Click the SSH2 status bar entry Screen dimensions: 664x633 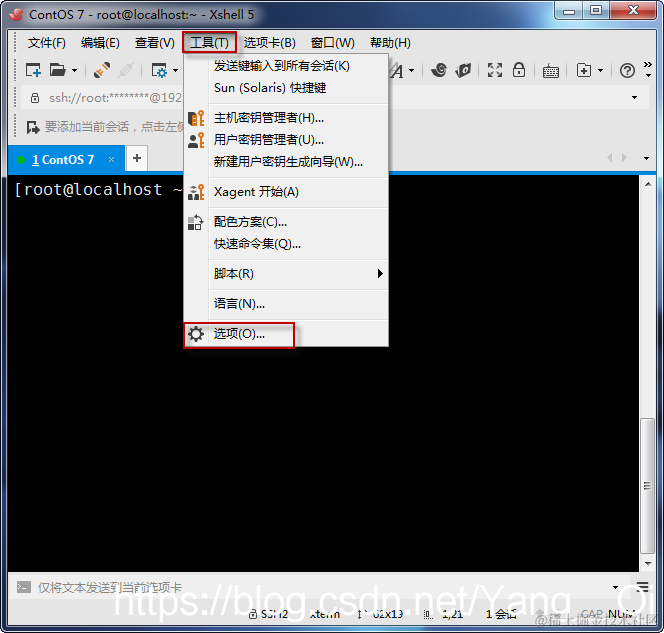269,614
